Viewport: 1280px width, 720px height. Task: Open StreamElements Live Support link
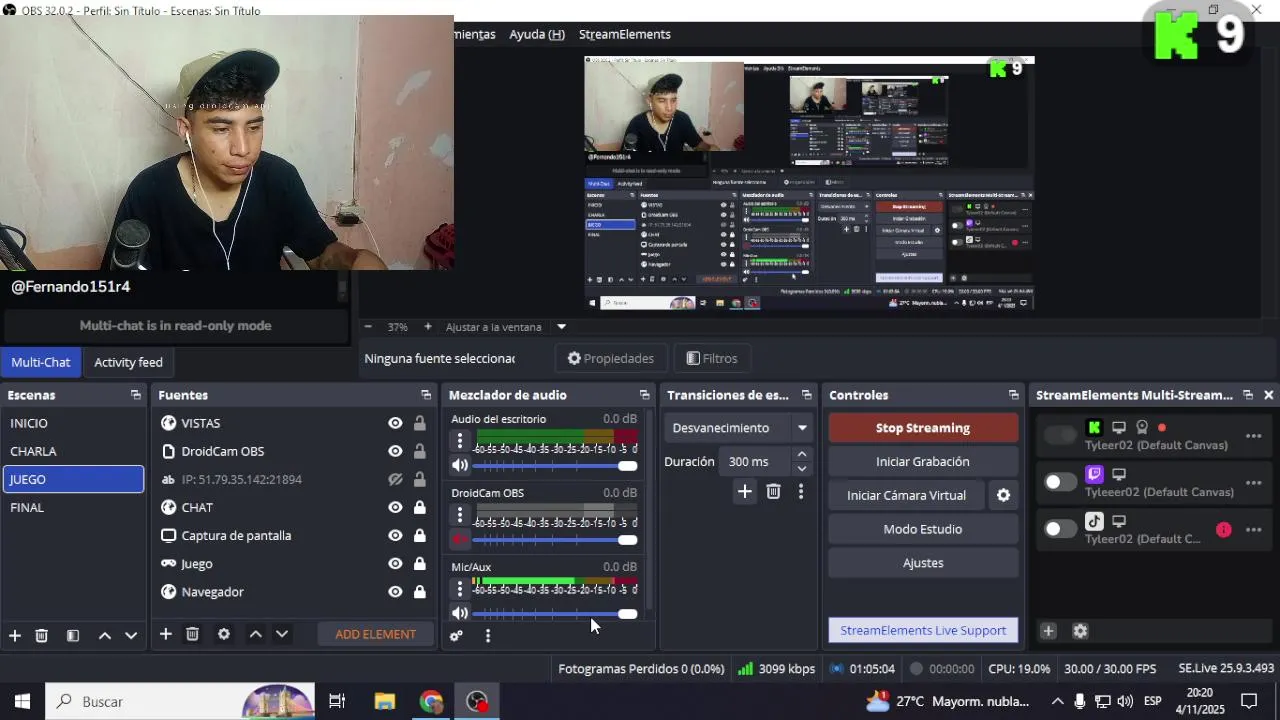point(923,630)
